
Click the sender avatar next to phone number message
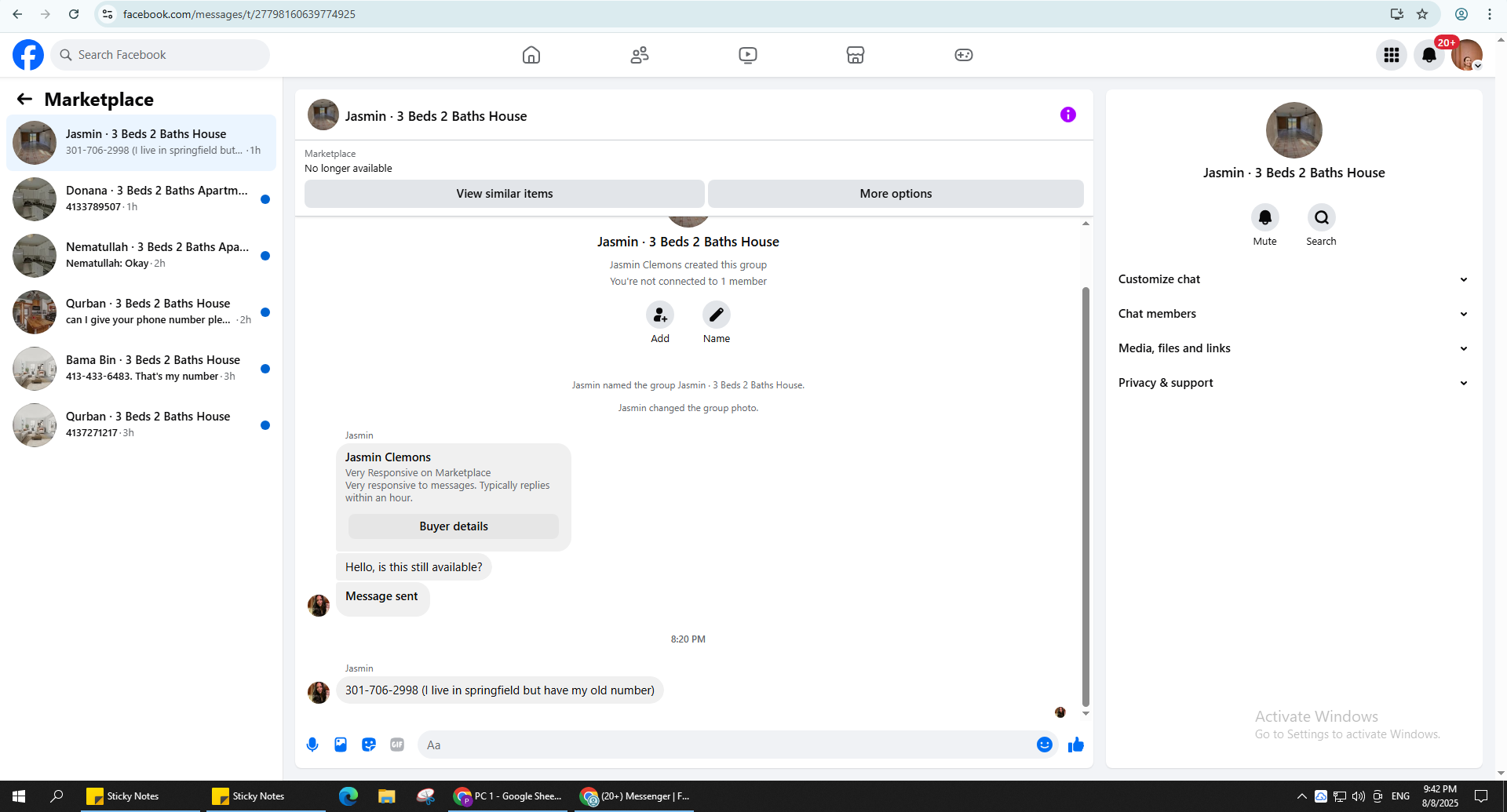tap(319, 692)
